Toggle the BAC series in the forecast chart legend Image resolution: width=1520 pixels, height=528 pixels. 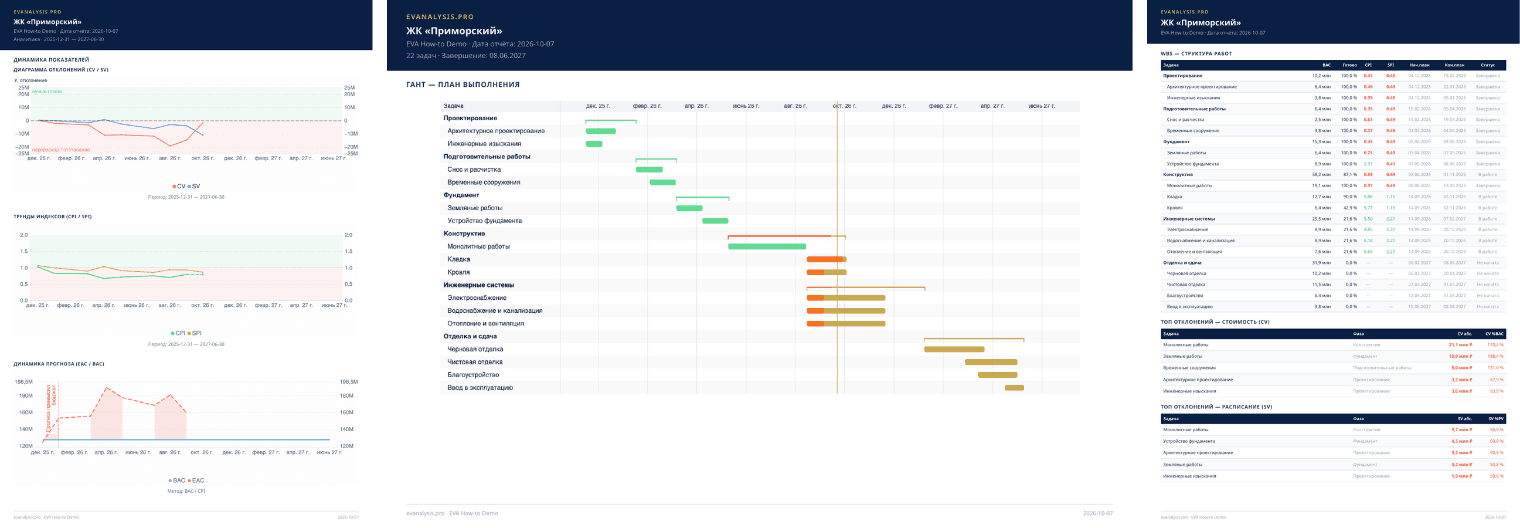(x=177, y=480)
